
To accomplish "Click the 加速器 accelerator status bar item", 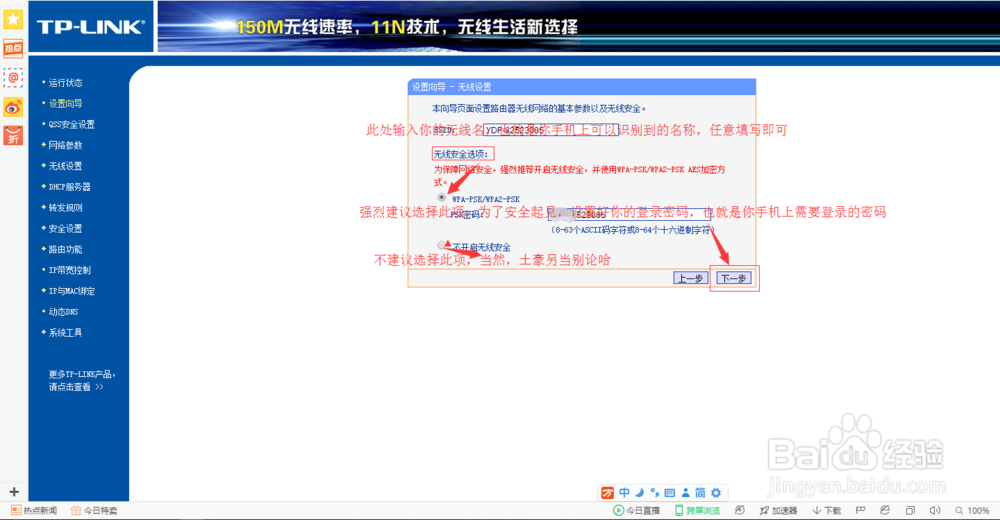I will pyautogui.click(x=778, y=510).
